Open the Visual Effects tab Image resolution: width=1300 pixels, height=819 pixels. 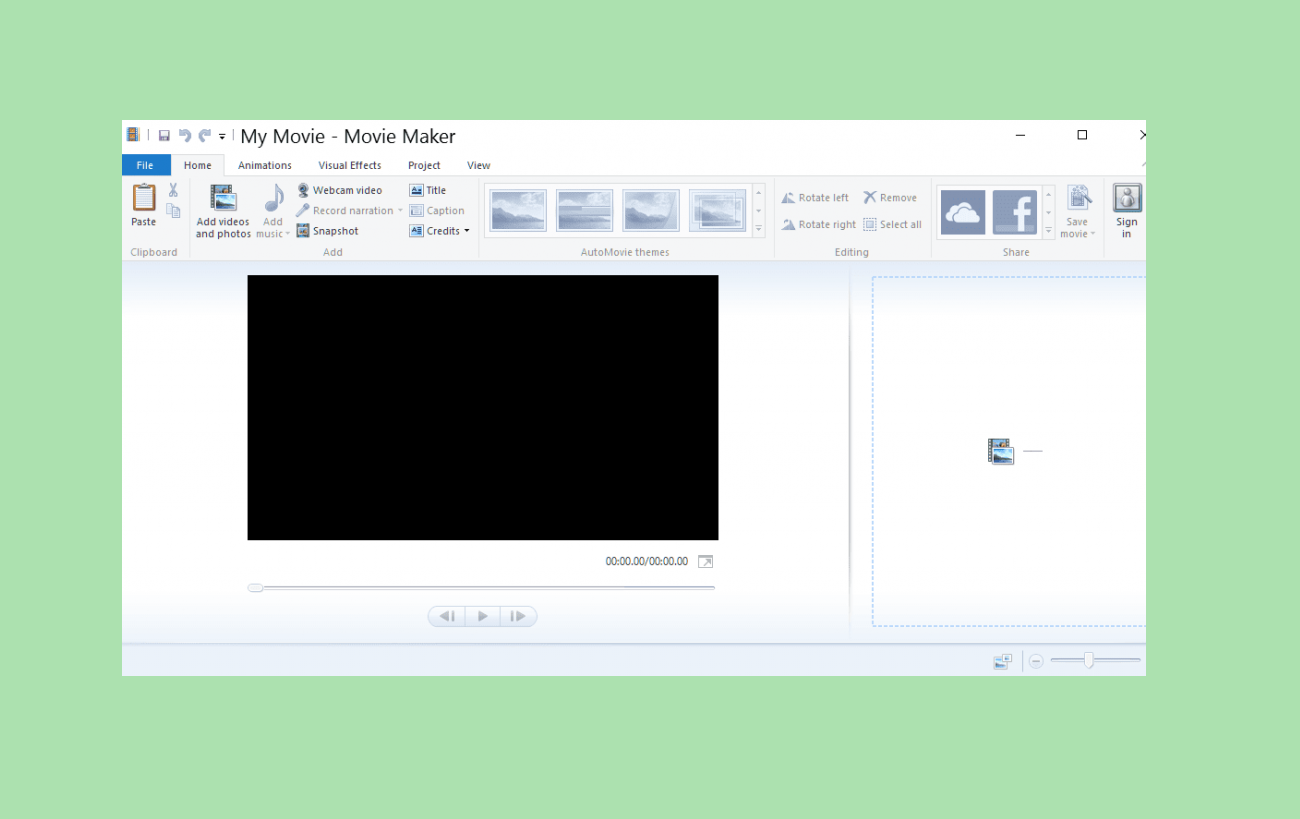click(x=350, y=165)
